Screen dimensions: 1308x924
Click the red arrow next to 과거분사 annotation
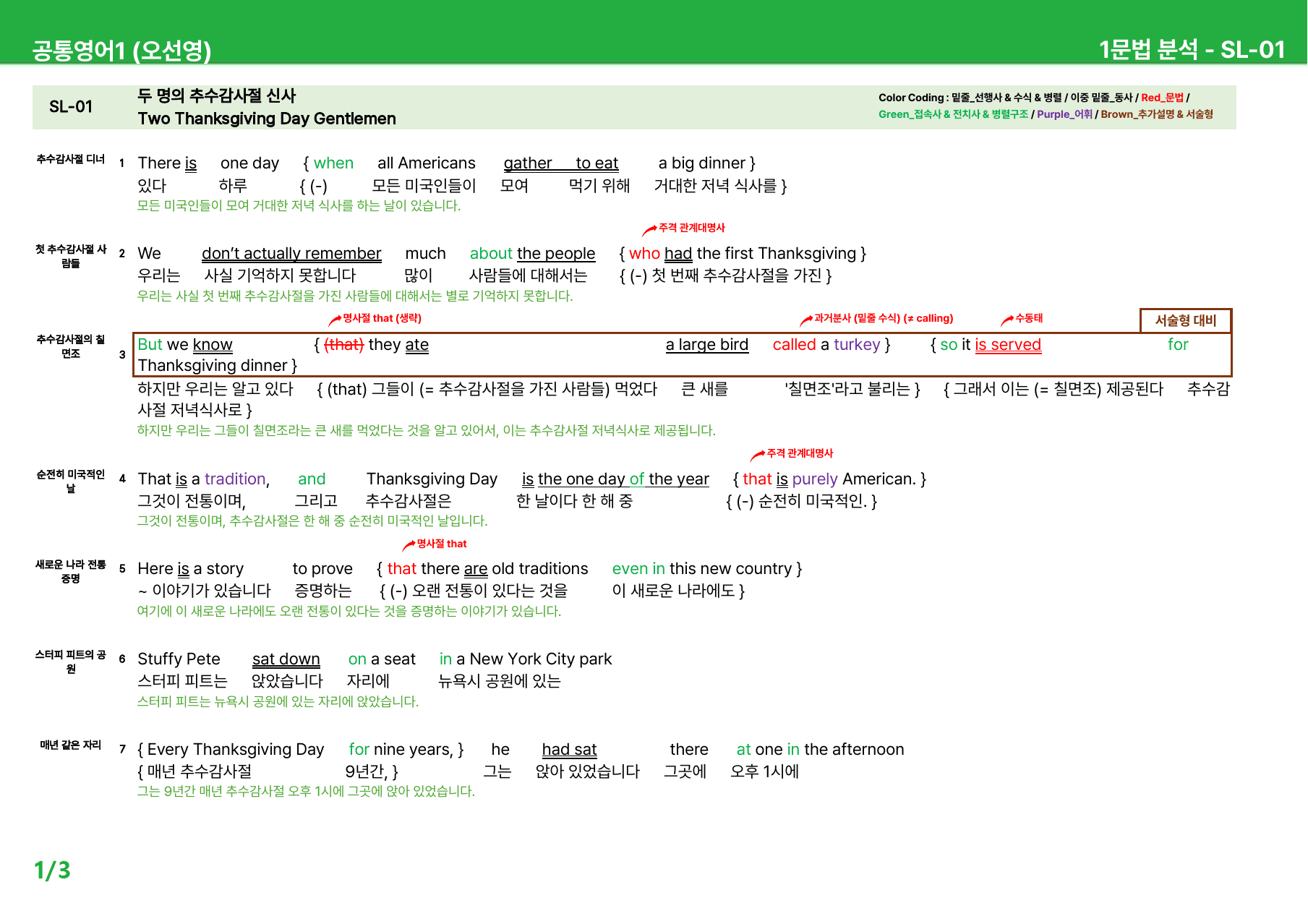[806, 320]
